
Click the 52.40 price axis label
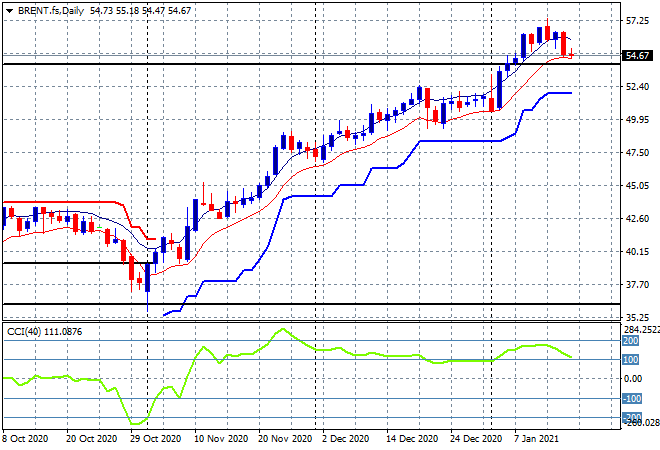(x=637, y=87)
